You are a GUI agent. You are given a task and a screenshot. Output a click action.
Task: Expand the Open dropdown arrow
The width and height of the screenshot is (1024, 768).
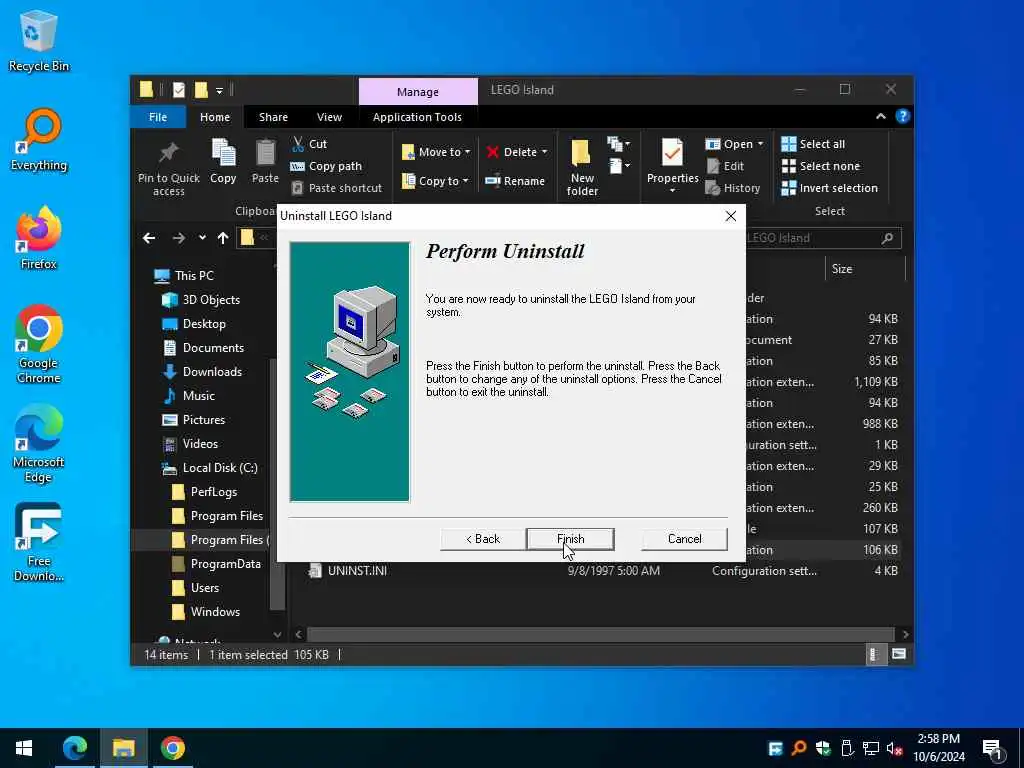(x=760, y=144)
